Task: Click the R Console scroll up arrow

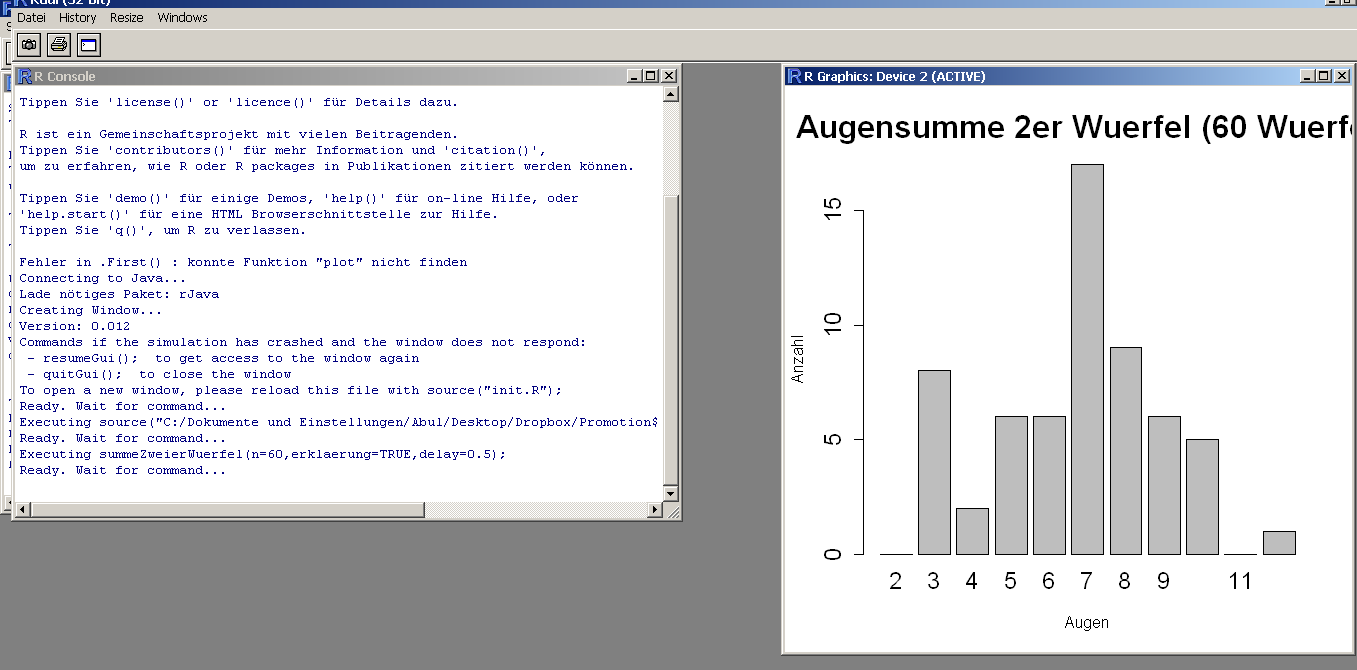Action: click(671, 94)
